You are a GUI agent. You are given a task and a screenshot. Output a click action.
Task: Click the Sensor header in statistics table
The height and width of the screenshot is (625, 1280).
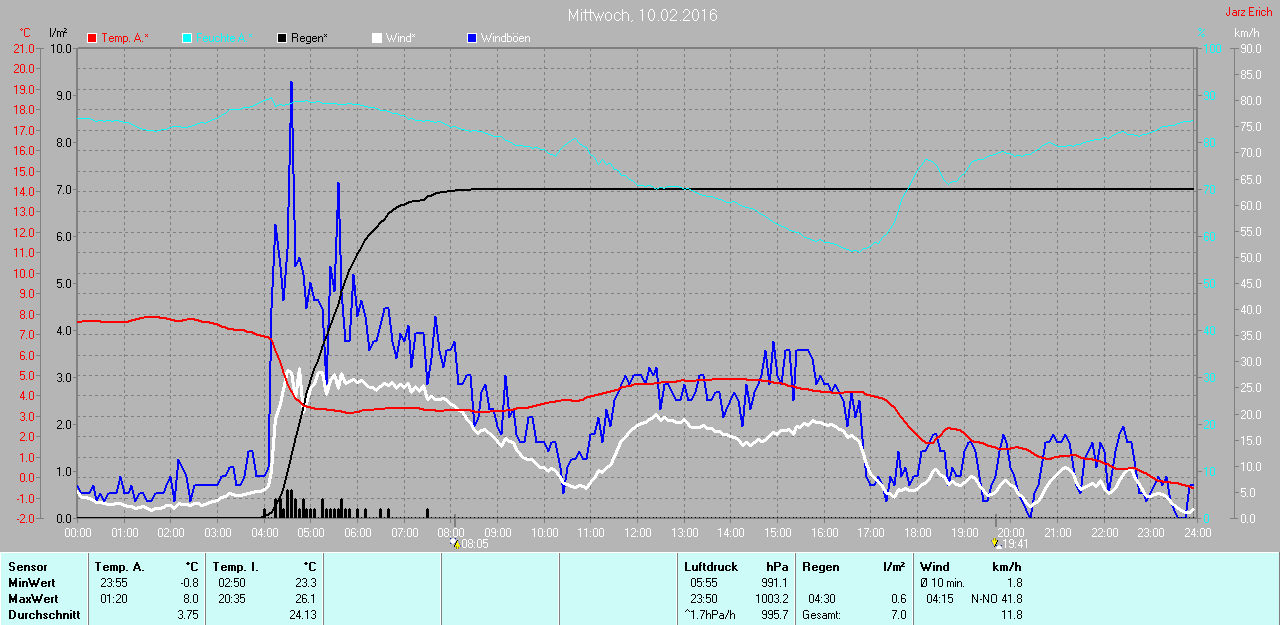(28, 567)
